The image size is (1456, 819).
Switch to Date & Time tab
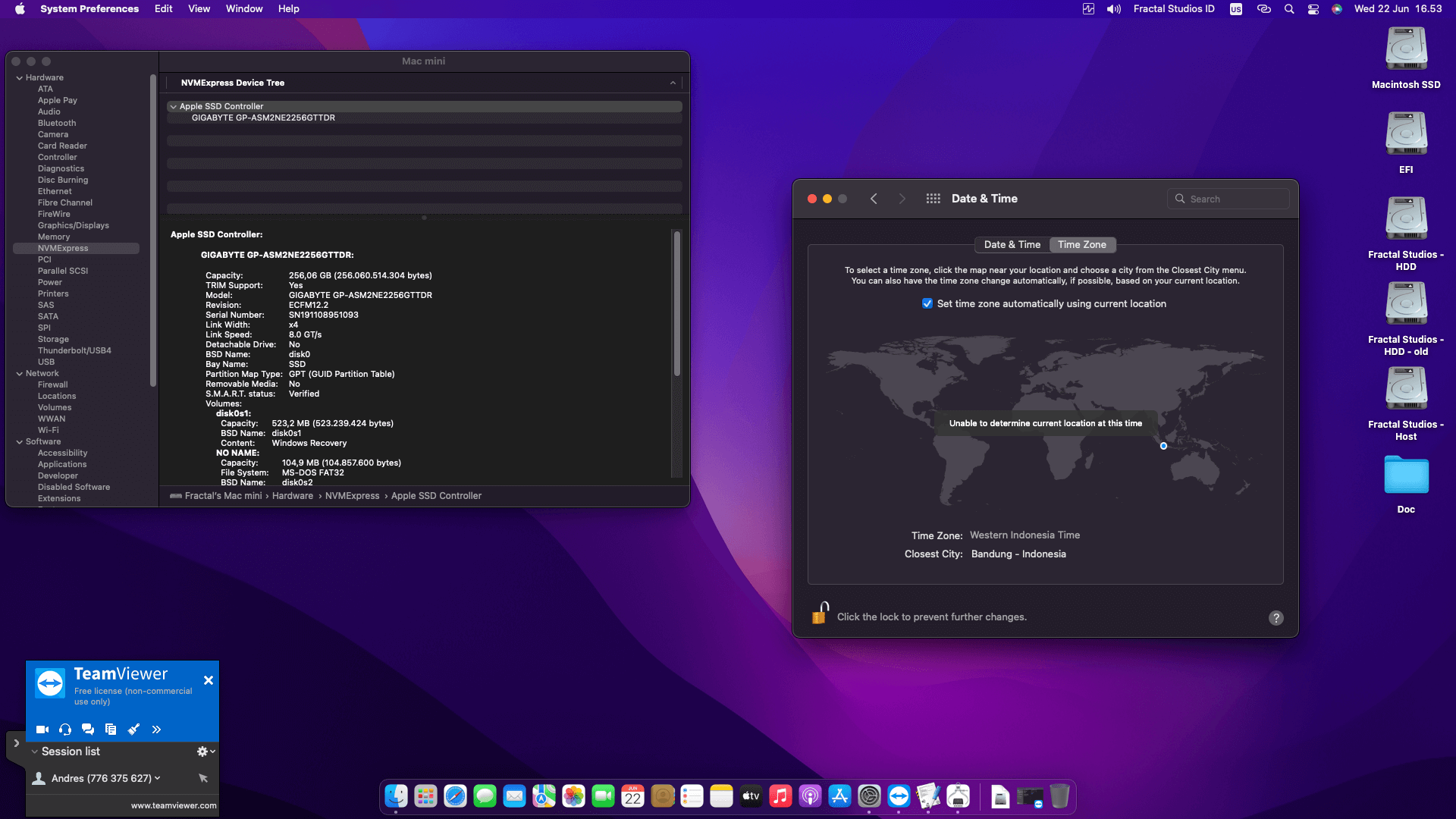(x=1012, y=245)
